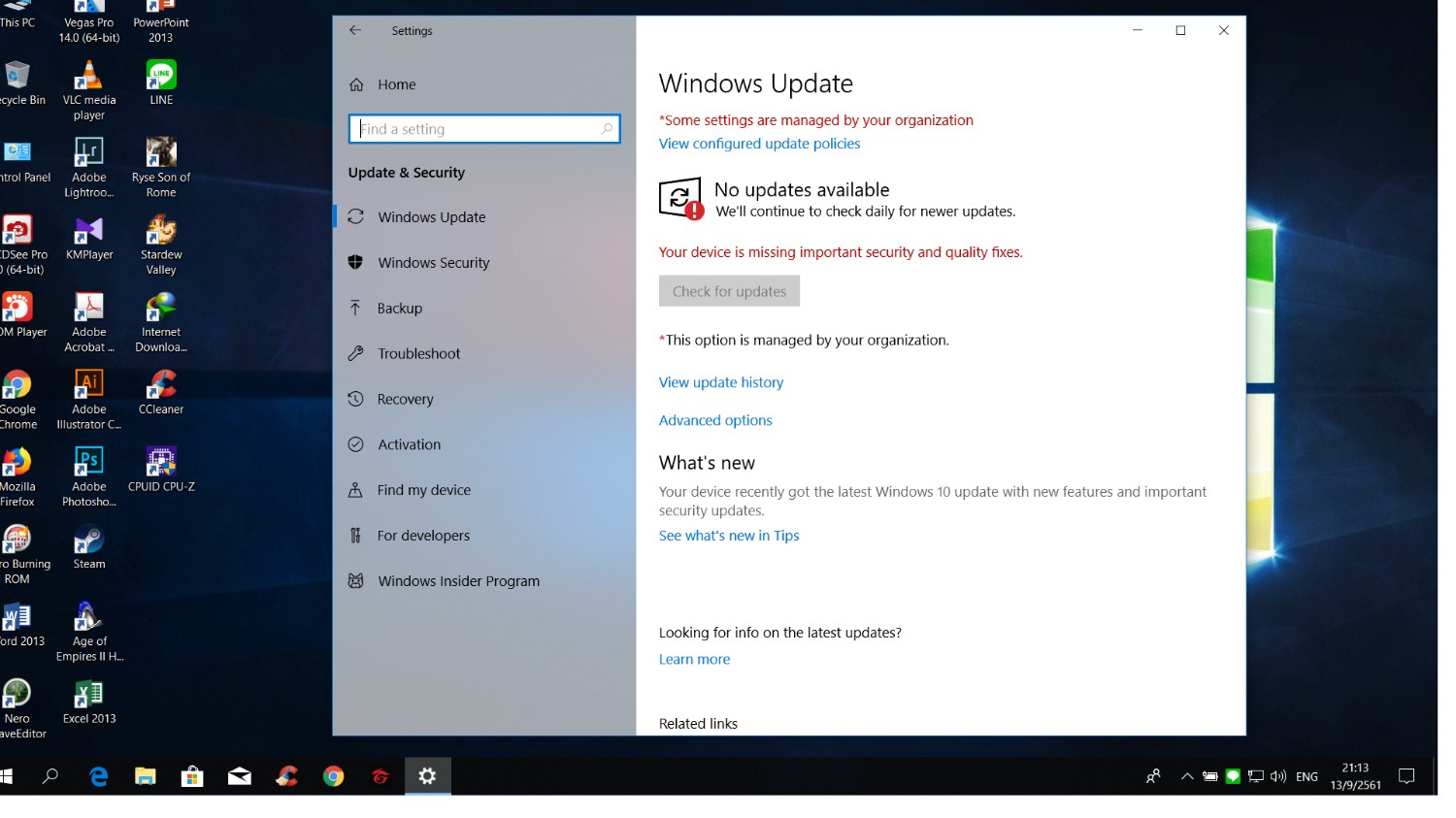This screenshot has height=818, width=1456.
Task: Select the Ryse Son of Rome icon
Action: (161, 168)
